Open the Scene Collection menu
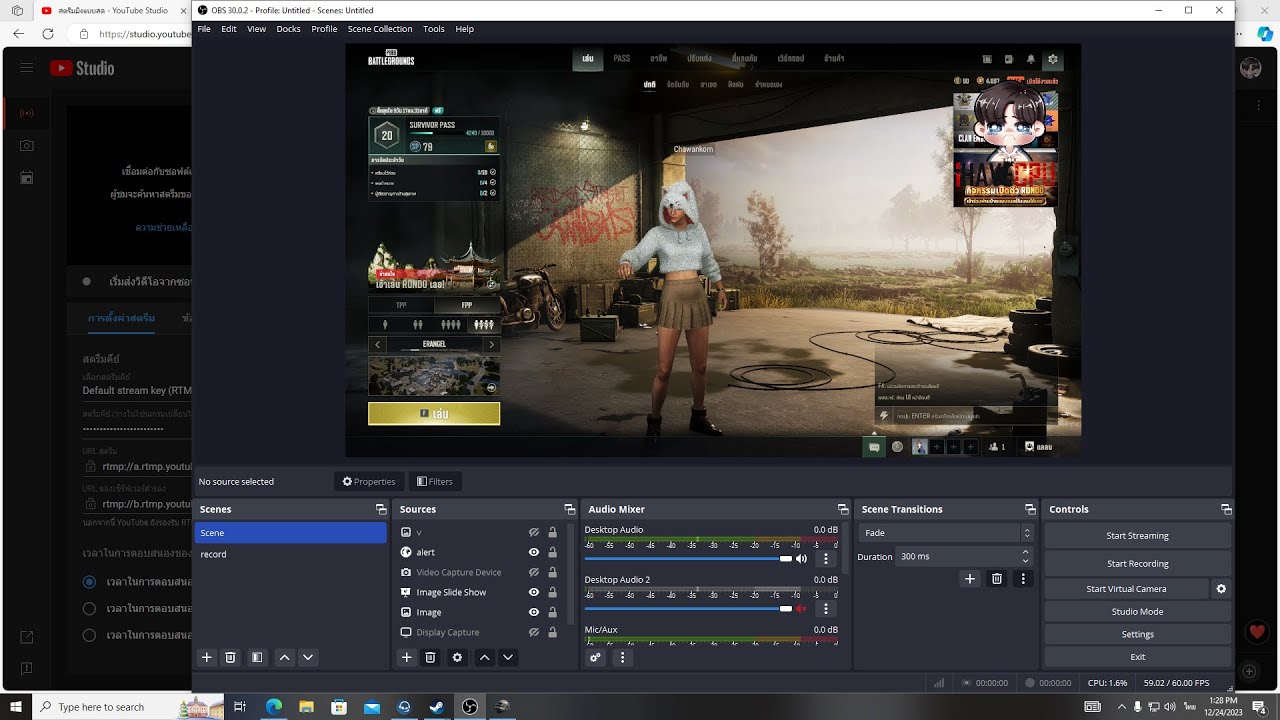Viewport: 1280px width, 720px height. click(380, 29)
